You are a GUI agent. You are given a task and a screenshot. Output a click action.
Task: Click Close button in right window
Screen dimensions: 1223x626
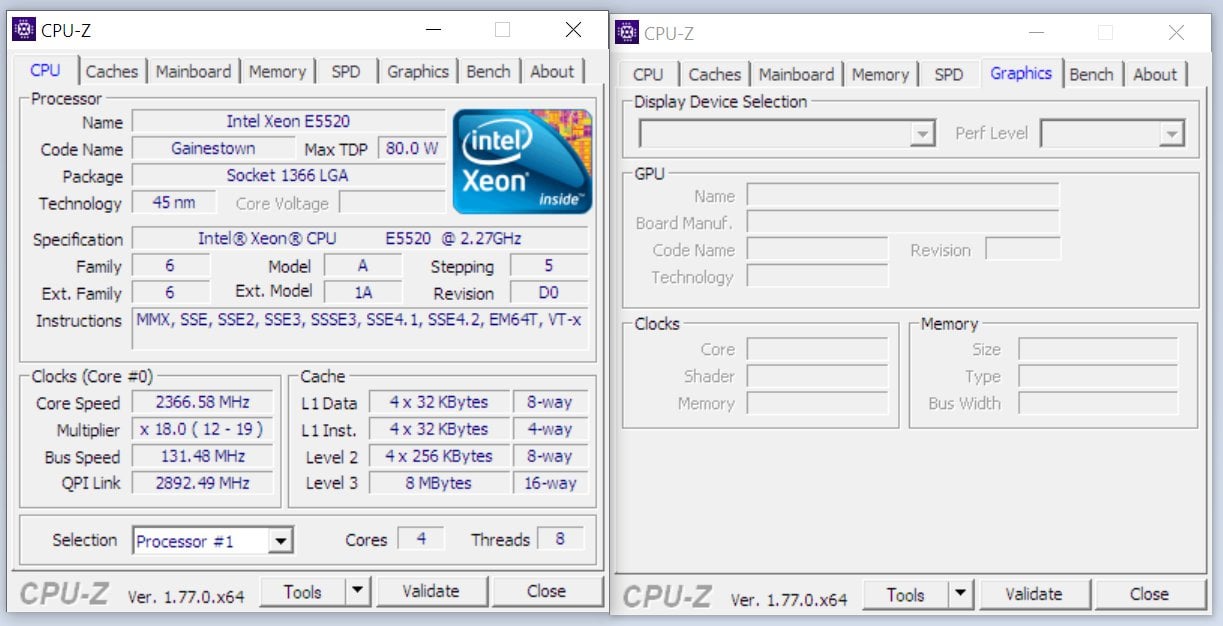(x=1149, y=595)
